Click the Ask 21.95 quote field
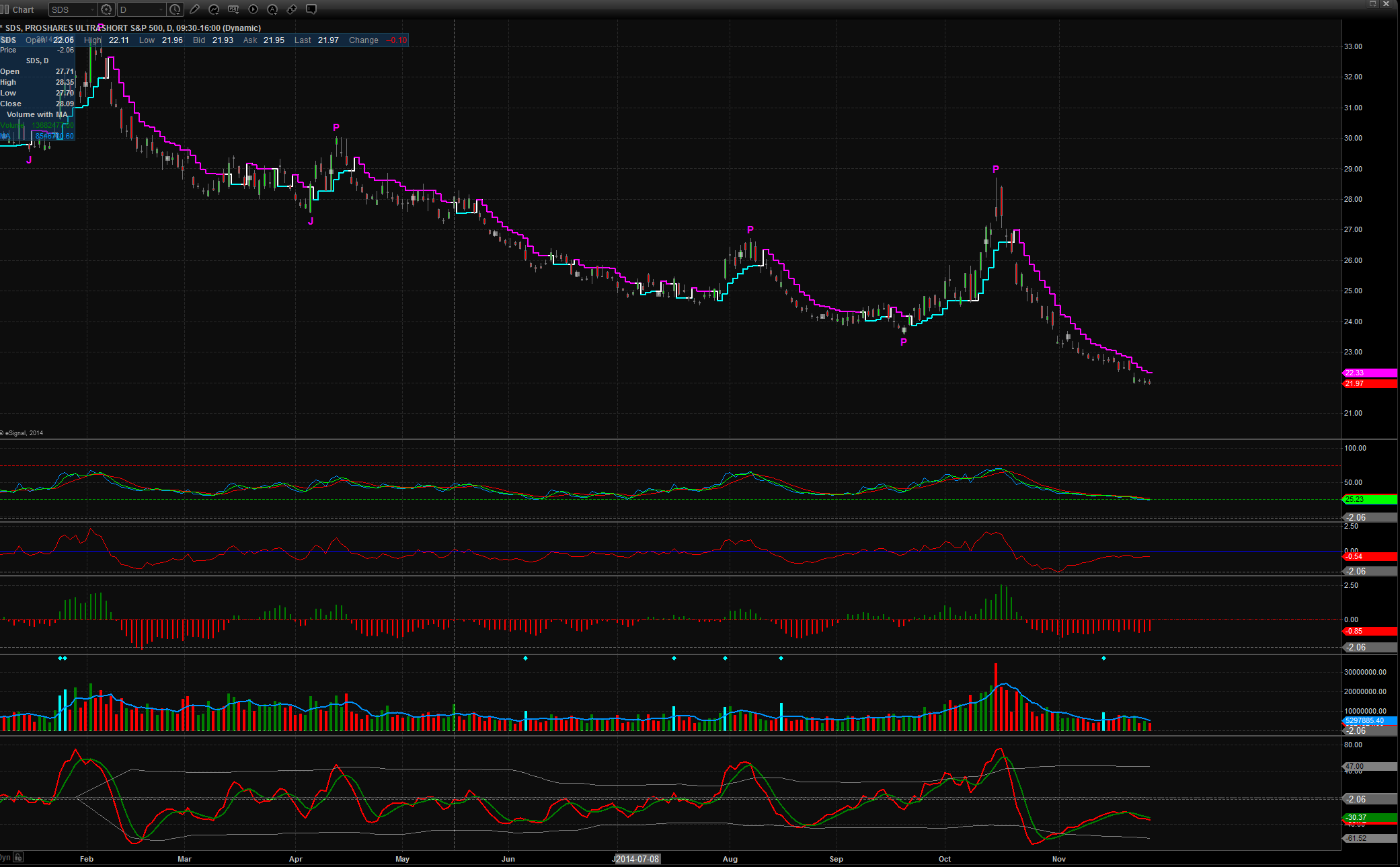This screenshot has height=867, width=1400. click(264, 40)
